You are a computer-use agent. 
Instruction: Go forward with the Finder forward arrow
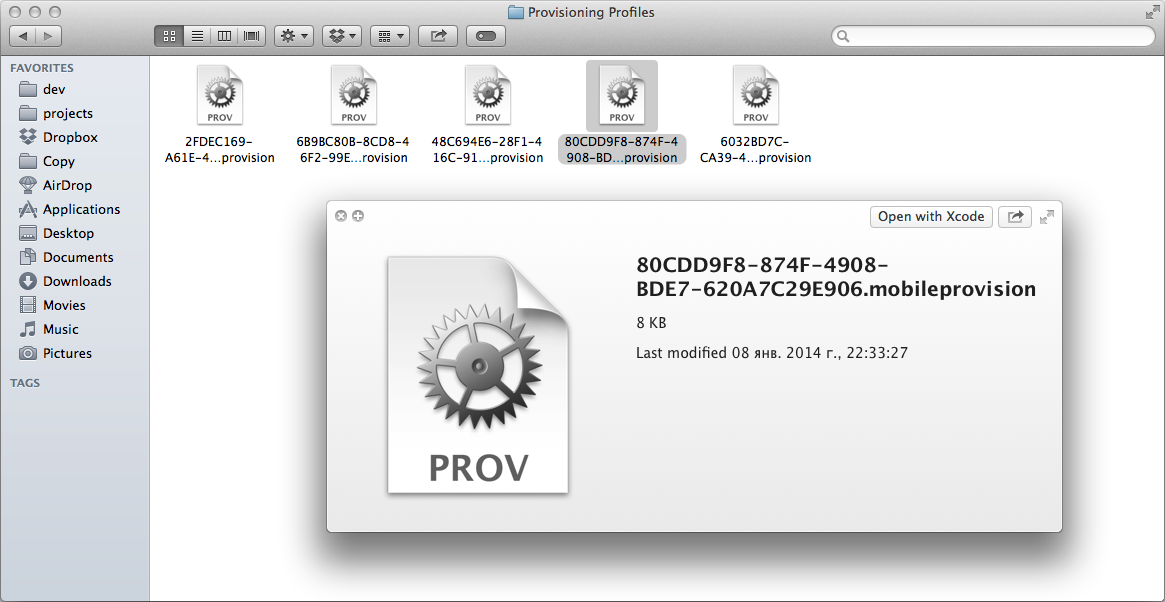tap(48, 36)
